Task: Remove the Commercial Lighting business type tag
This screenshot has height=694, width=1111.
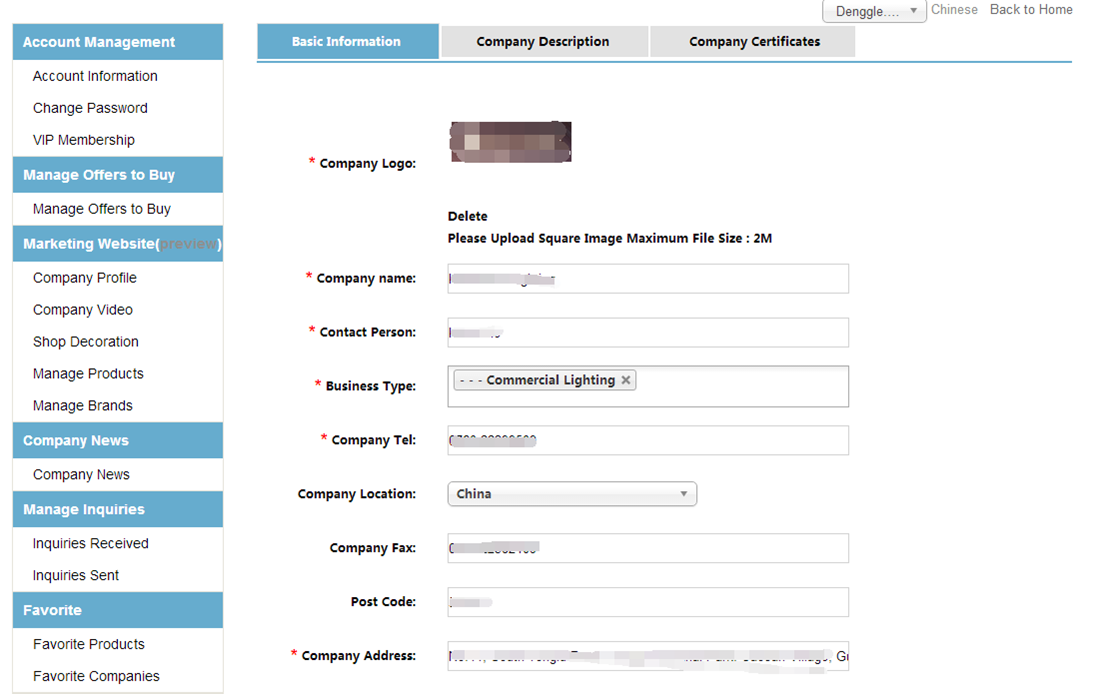Action: pyautogui.click(x=626, y=380)
